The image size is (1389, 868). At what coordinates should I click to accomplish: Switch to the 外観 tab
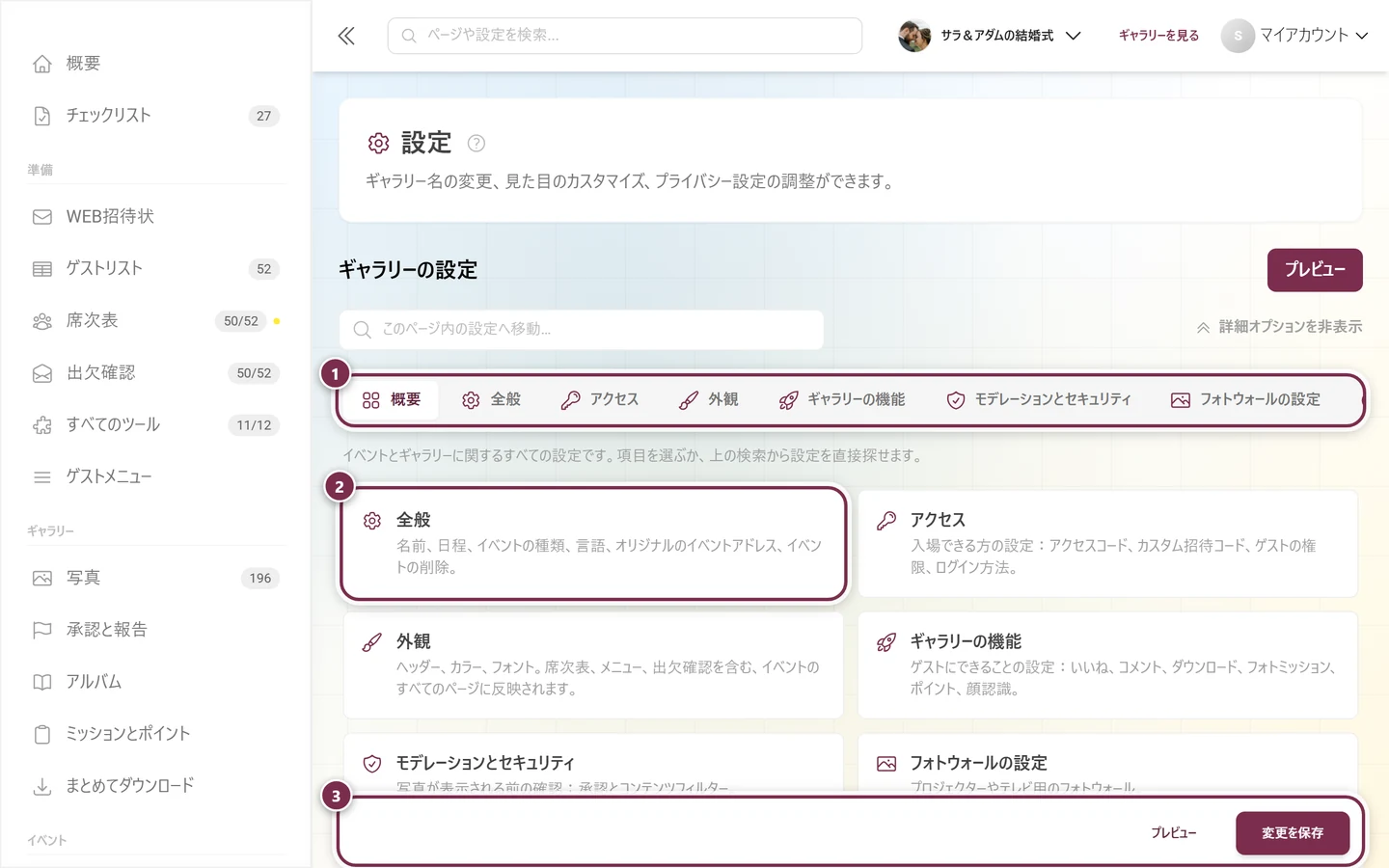point(709,400)
